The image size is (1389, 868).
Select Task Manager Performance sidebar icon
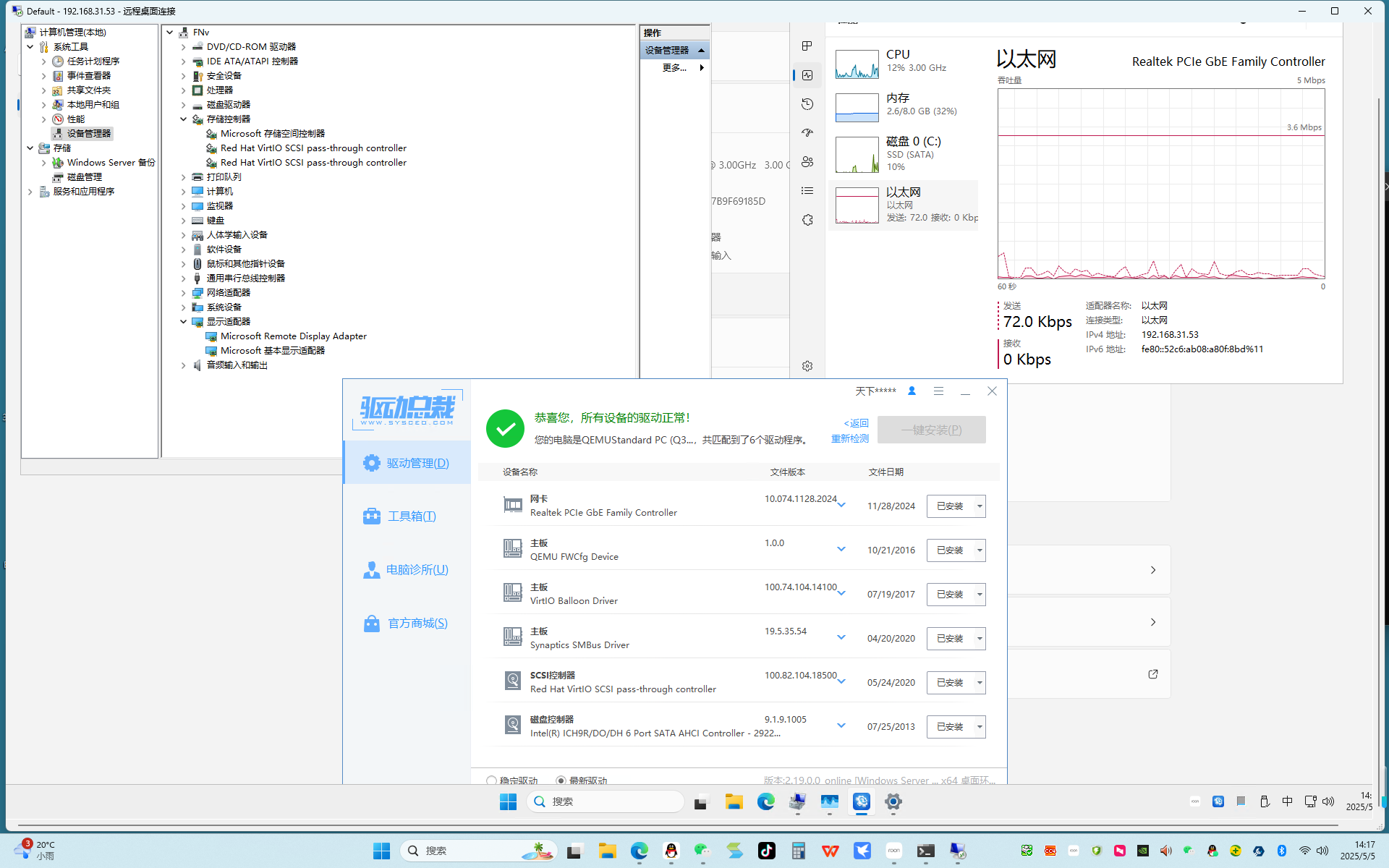(807, 75)
